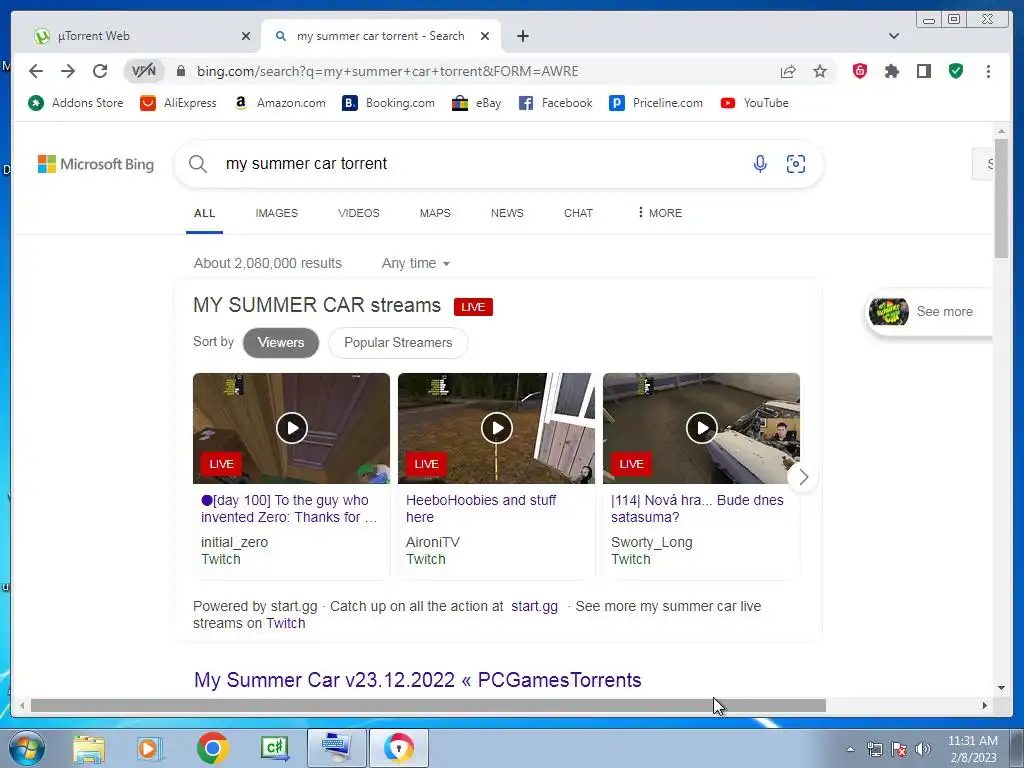Open Addons Store bookmark

pos(75,103)
